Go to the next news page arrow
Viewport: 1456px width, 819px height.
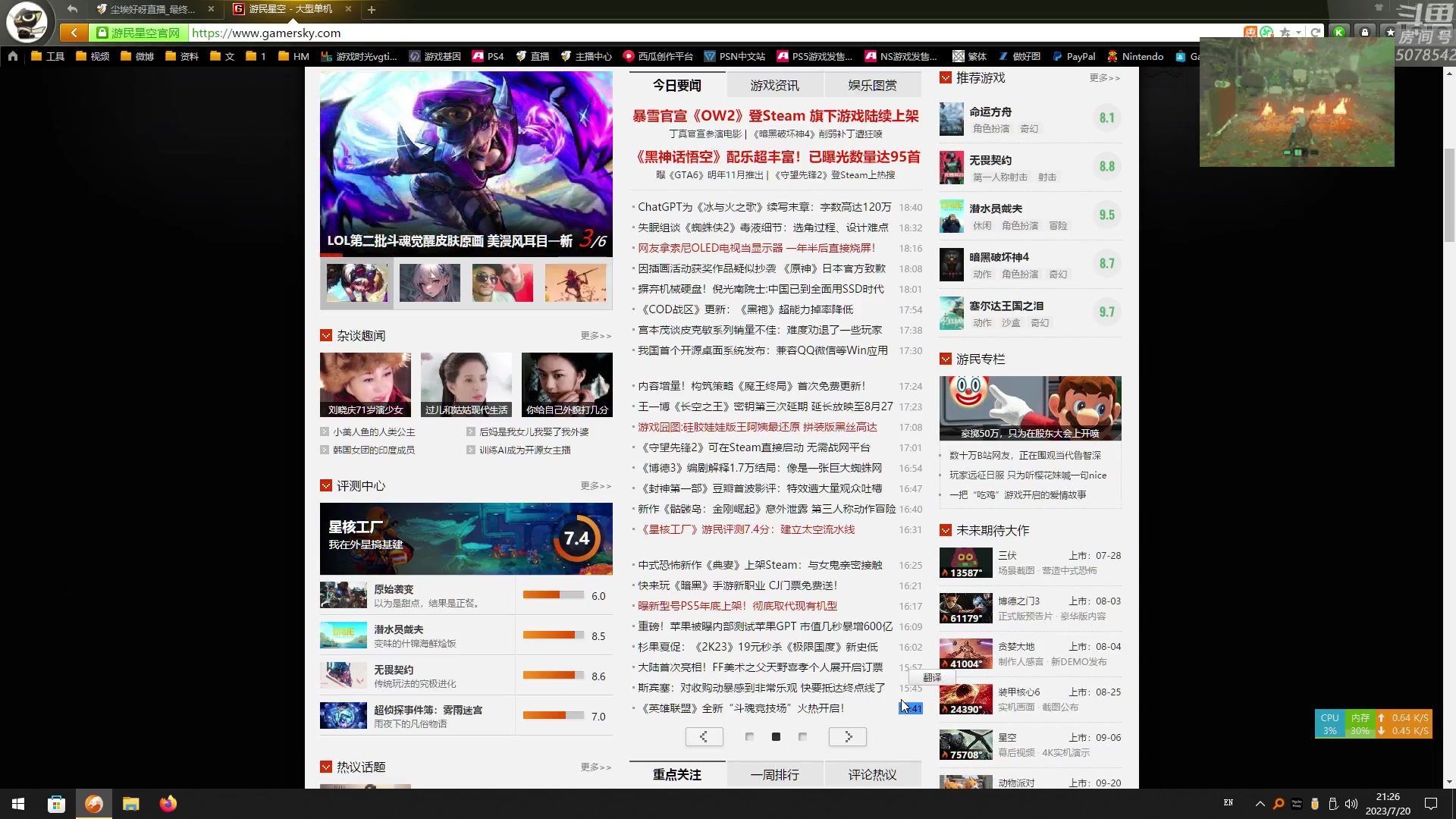(x=848, y=736)
